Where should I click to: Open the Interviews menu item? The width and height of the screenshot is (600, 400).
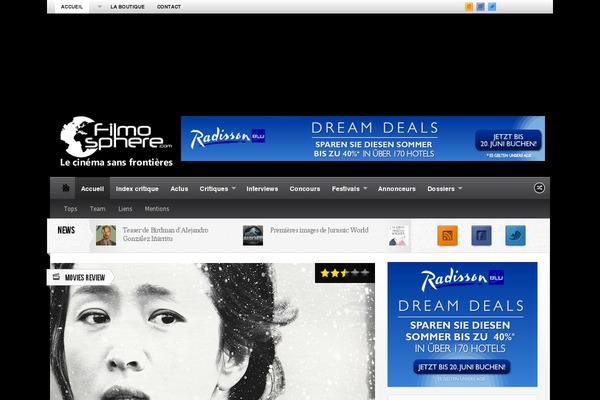[262, 189]
